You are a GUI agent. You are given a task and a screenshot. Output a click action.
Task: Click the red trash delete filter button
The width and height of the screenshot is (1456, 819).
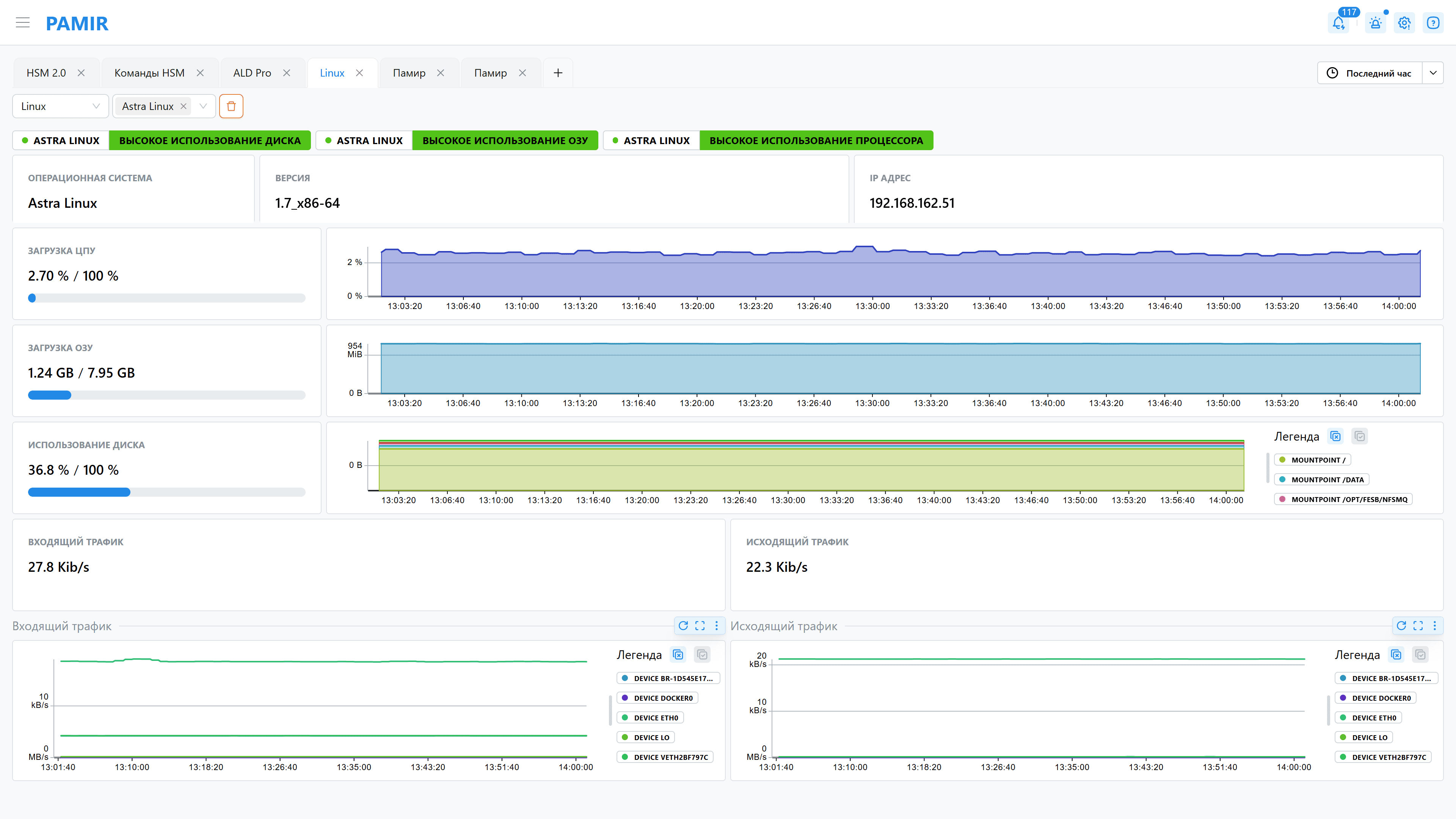tap(231, 106)
